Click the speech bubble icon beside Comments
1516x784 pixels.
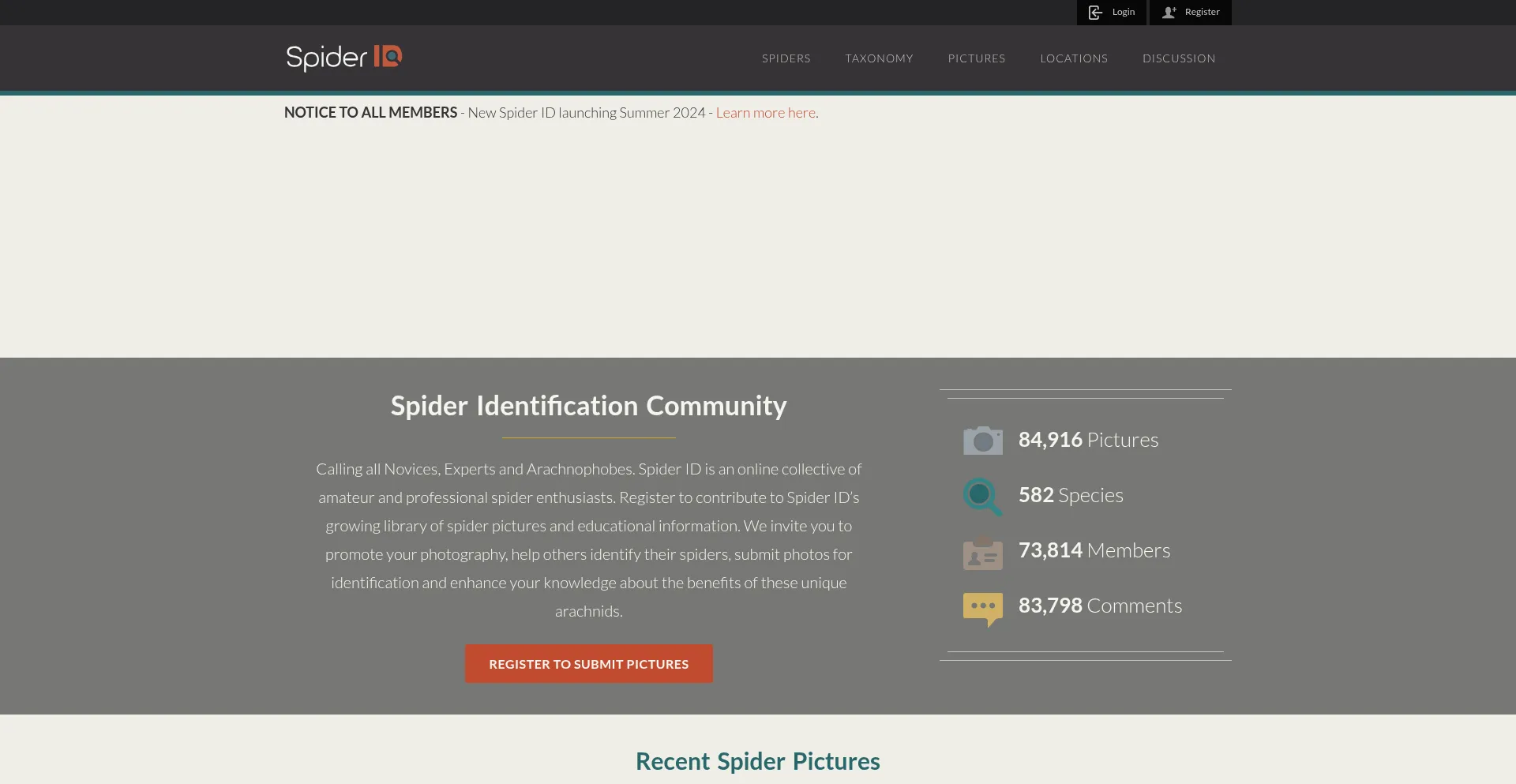point(983,610)
